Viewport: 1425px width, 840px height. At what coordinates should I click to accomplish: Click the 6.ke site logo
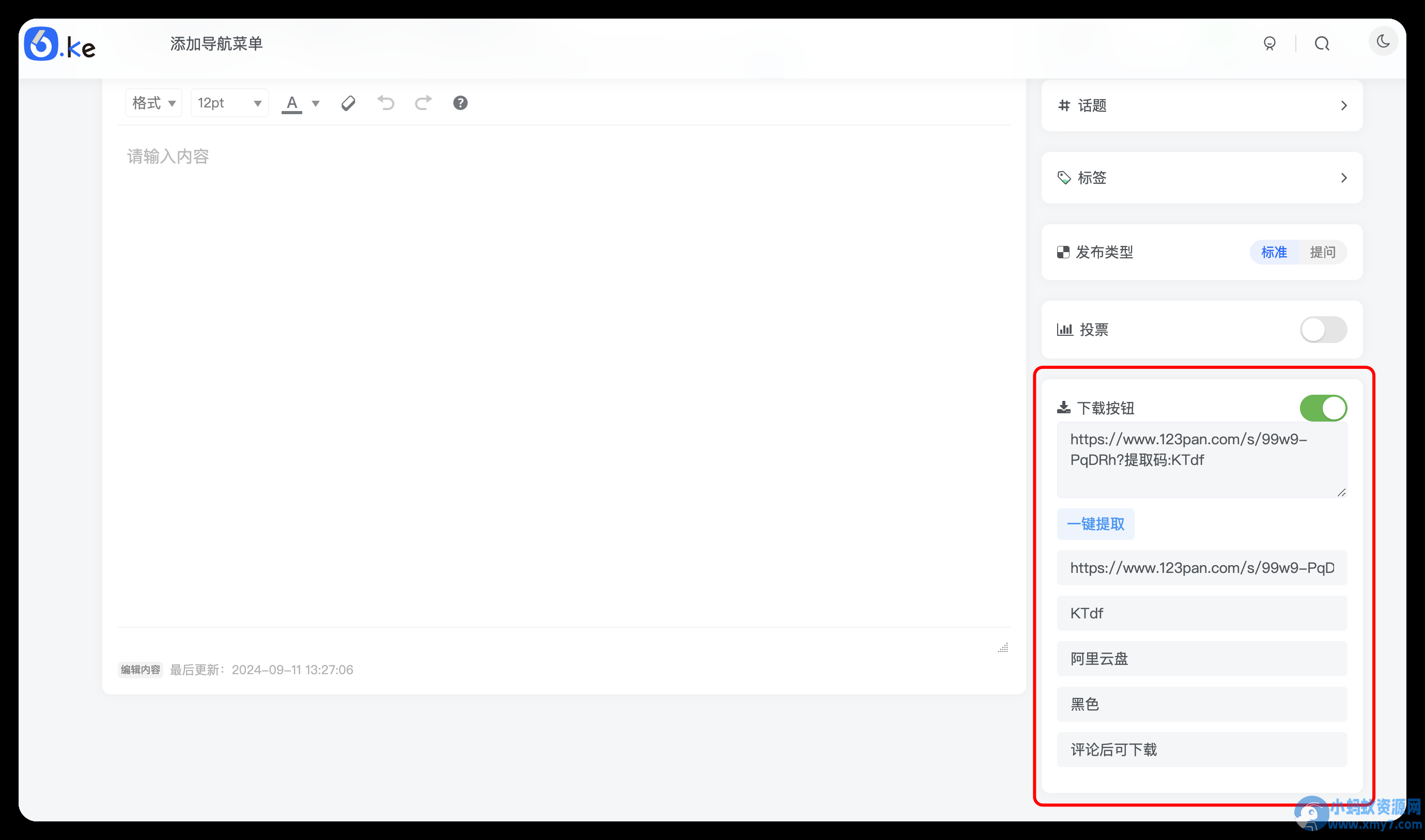click(60, 44)
